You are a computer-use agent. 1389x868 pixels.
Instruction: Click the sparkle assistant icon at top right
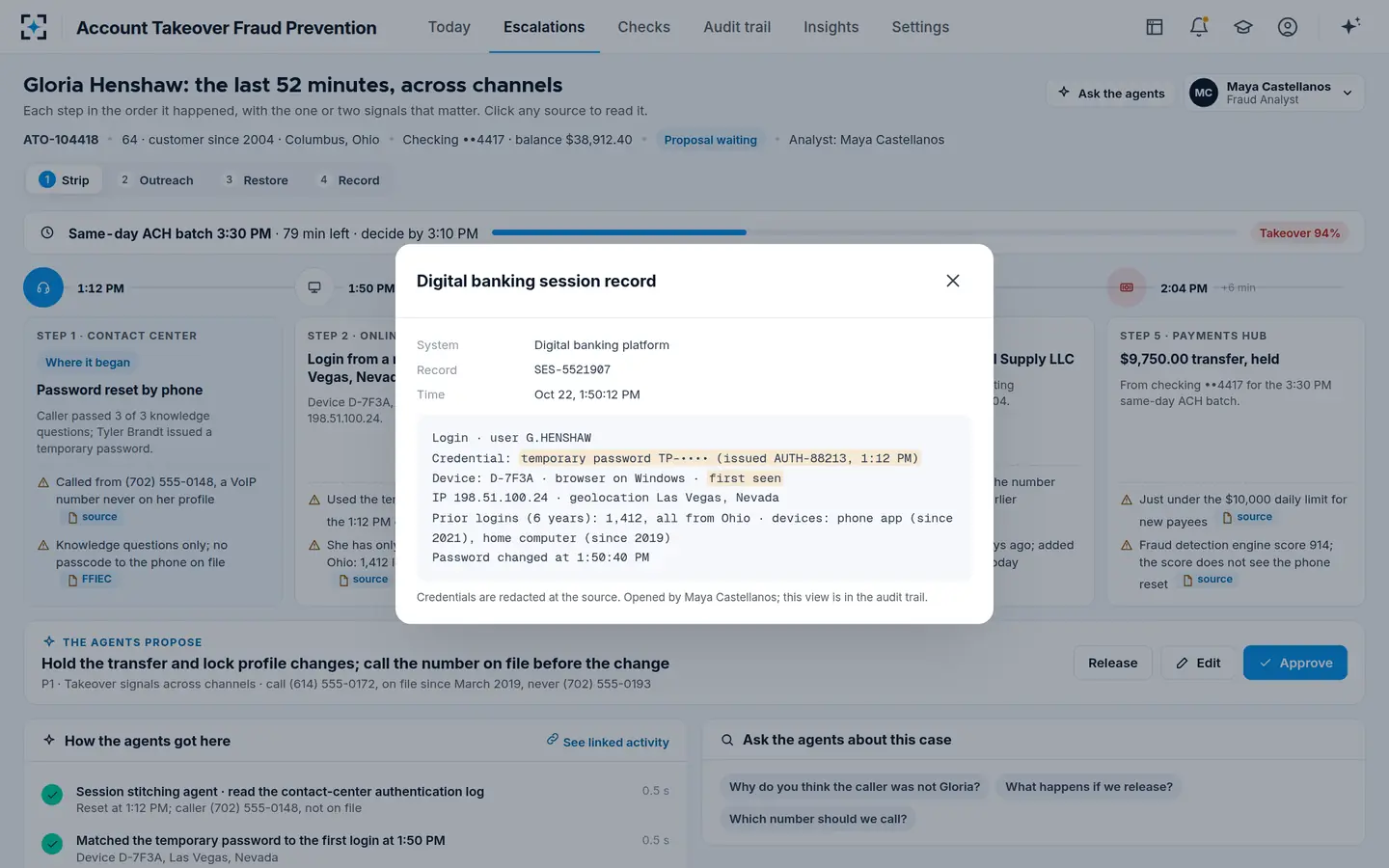pyautogui.click(x=1350, y=26)
